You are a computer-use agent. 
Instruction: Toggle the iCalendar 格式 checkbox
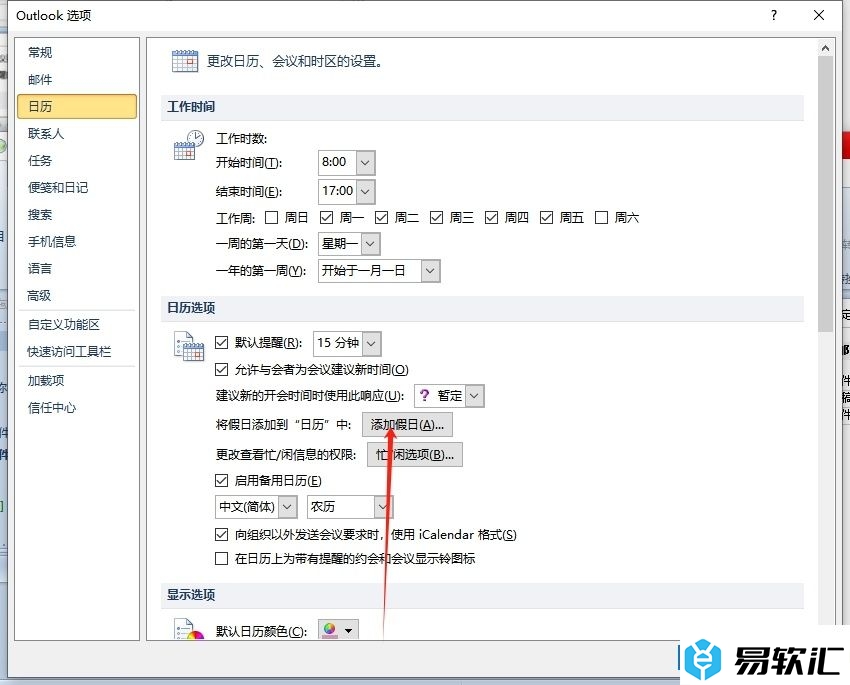[x=221, y=535]
